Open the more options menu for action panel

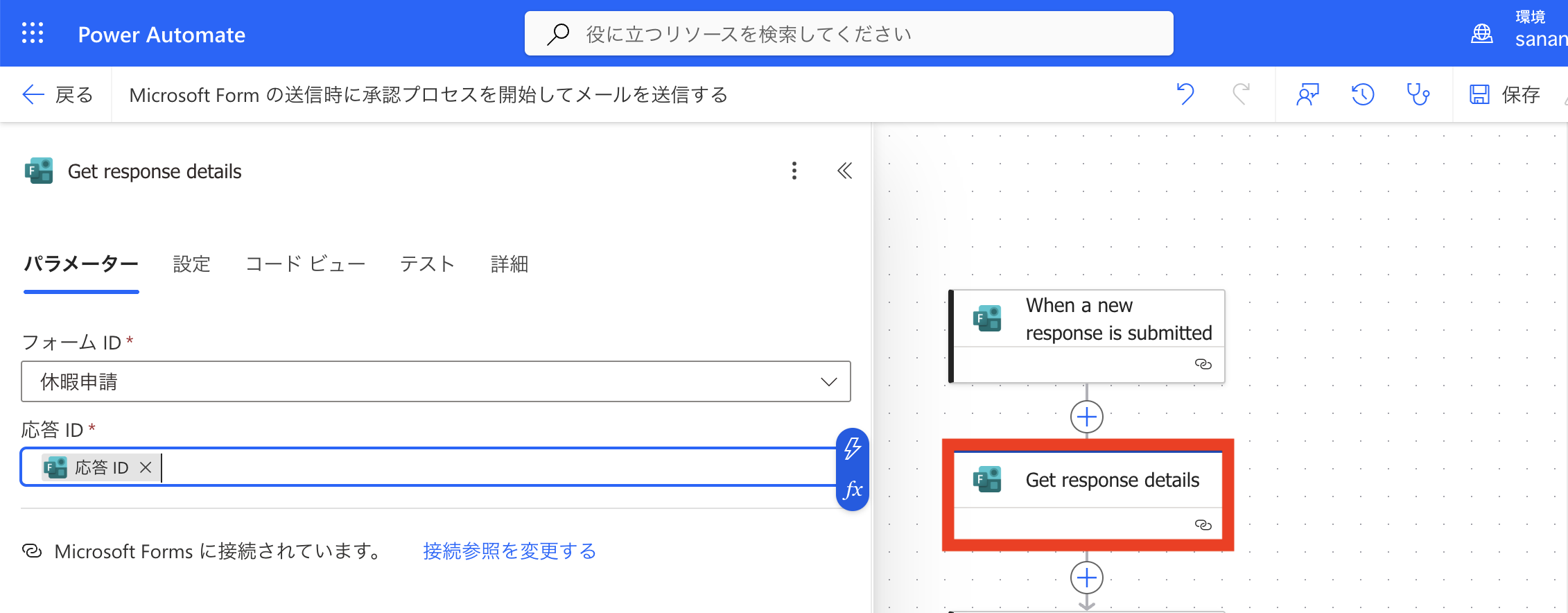point(794,171)
